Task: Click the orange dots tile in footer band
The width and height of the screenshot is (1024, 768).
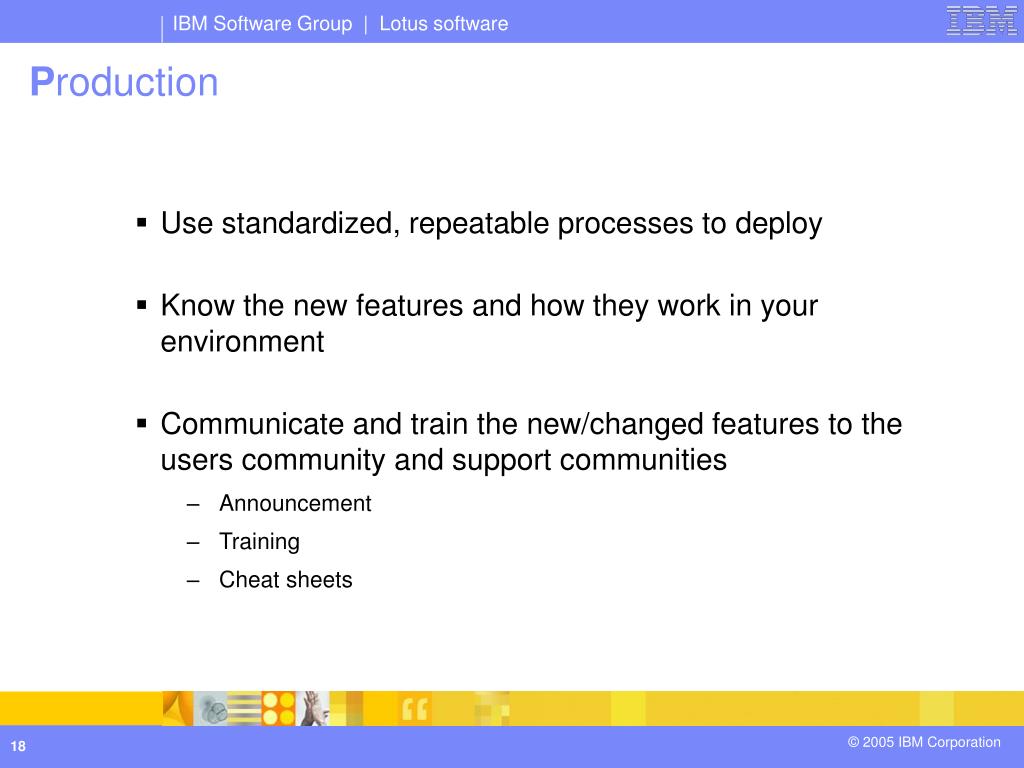Action: click(279, 709)
